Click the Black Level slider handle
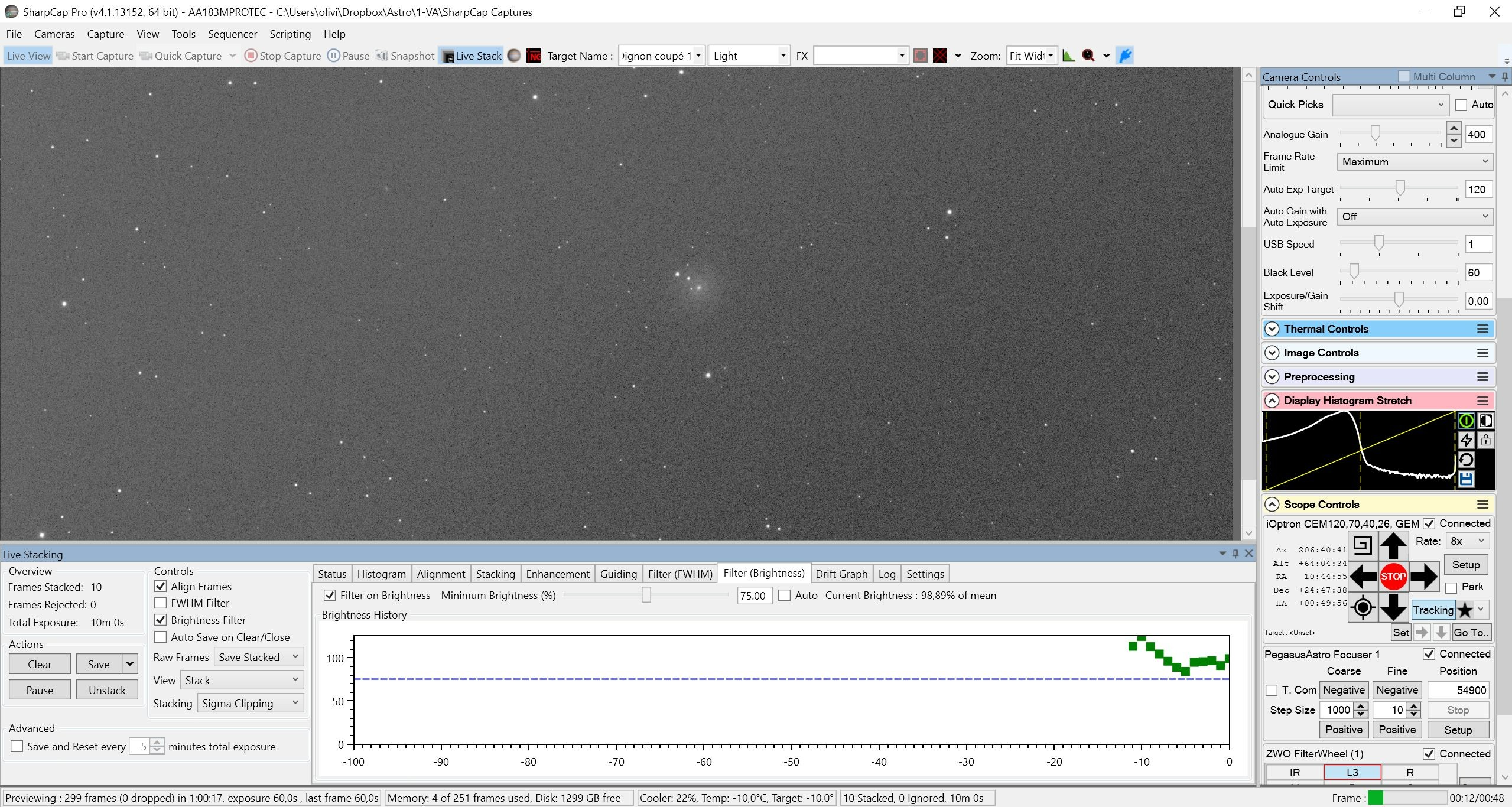 click(x=1353, y=272)
